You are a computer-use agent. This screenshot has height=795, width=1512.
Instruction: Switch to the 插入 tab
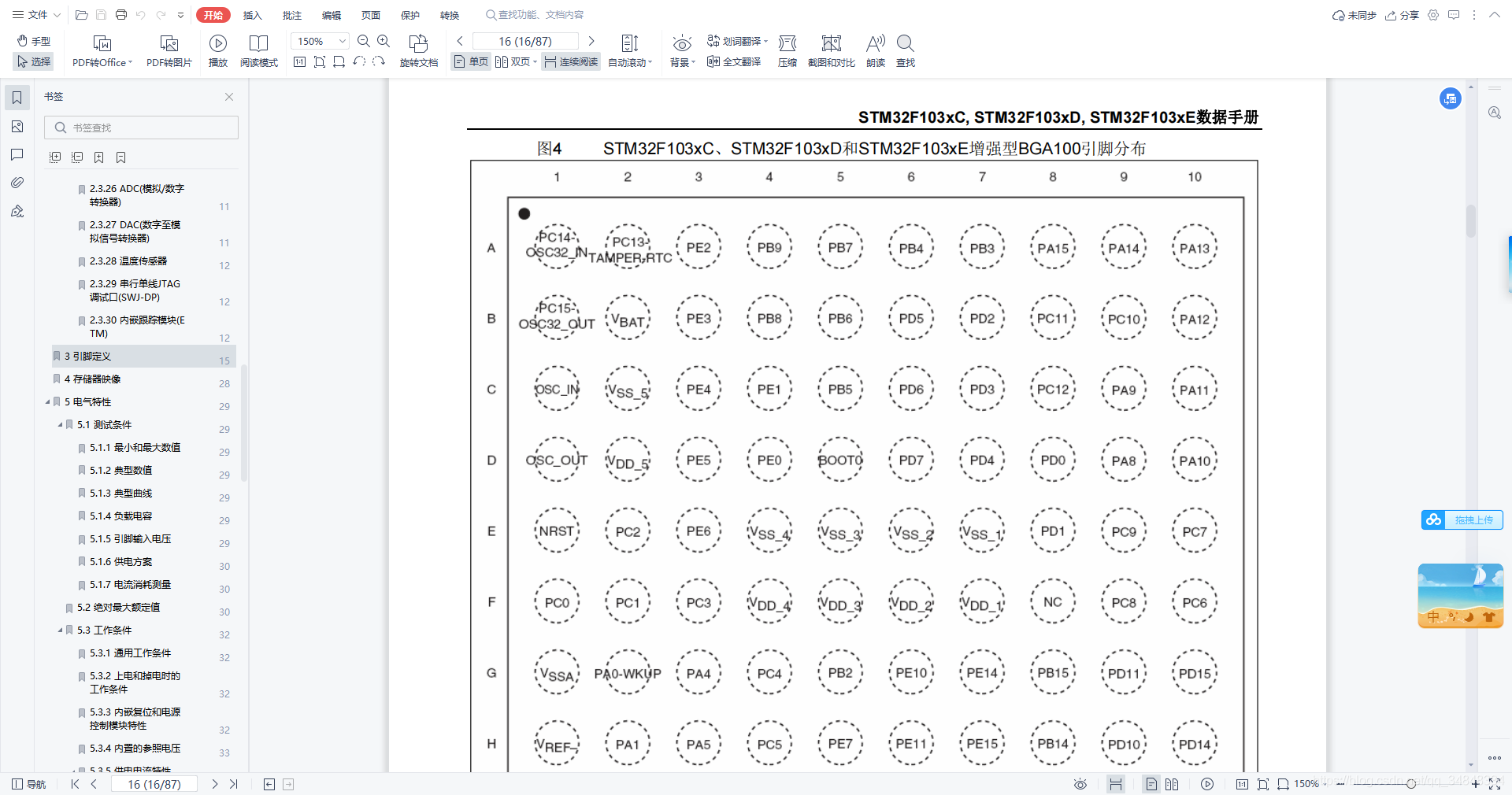point(252,15)
